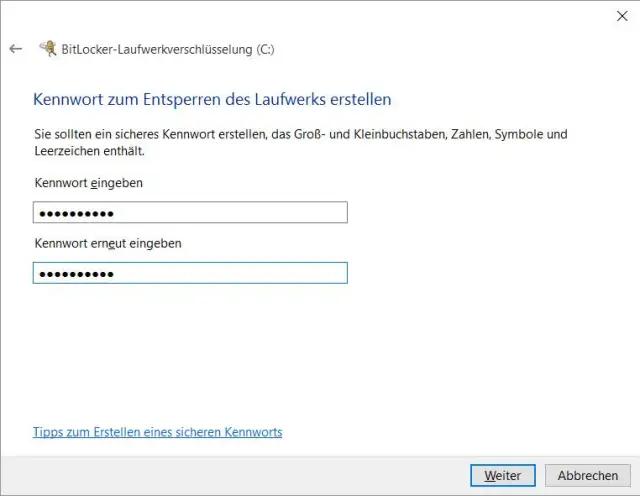Click the BitLocker keys icon in title
The width and height of the screenshot is (640, 496).
(x=47, y=48)
